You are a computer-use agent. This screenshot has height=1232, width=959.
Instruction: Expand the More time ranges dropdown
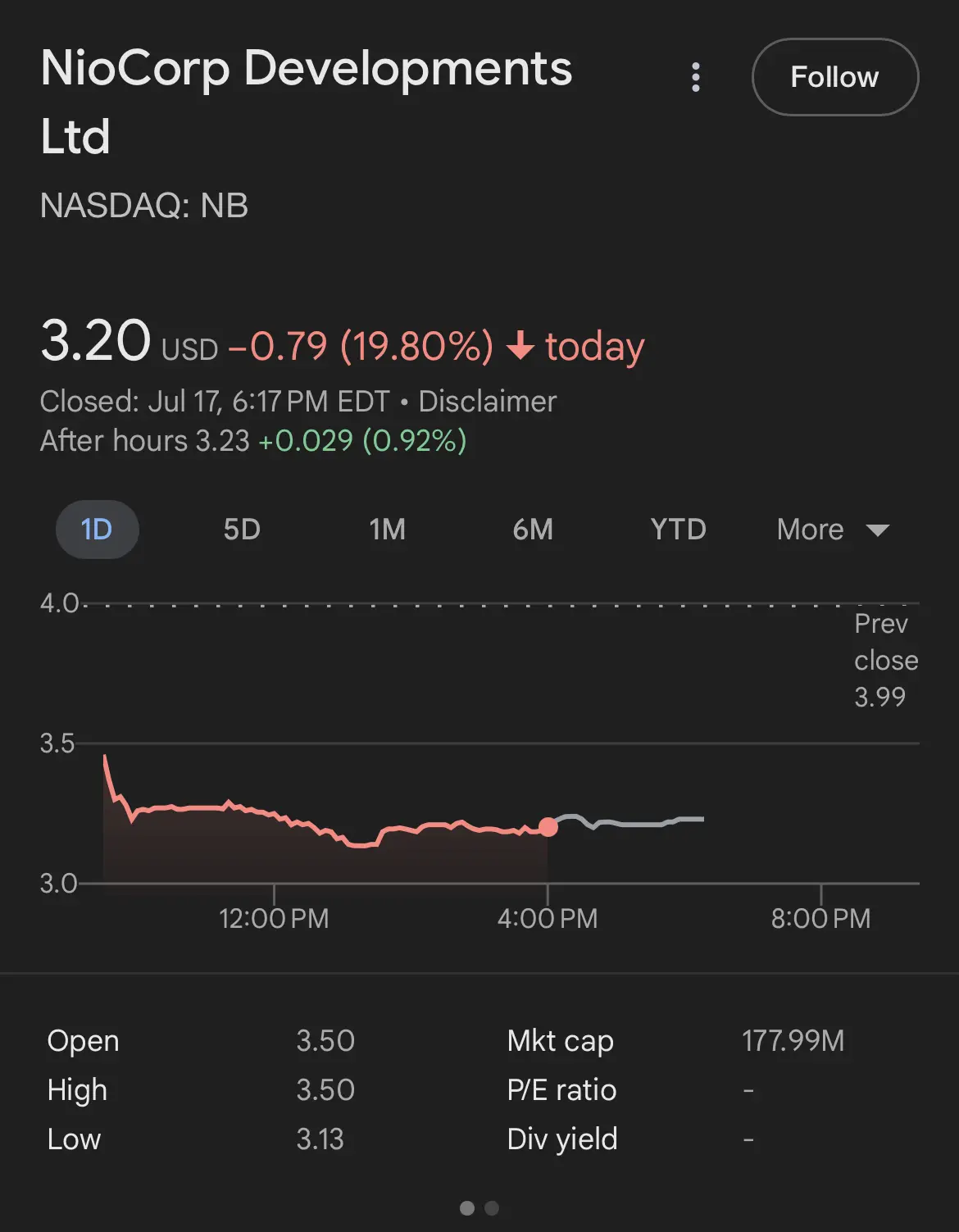pyautogui.click(x=833, y=530)
